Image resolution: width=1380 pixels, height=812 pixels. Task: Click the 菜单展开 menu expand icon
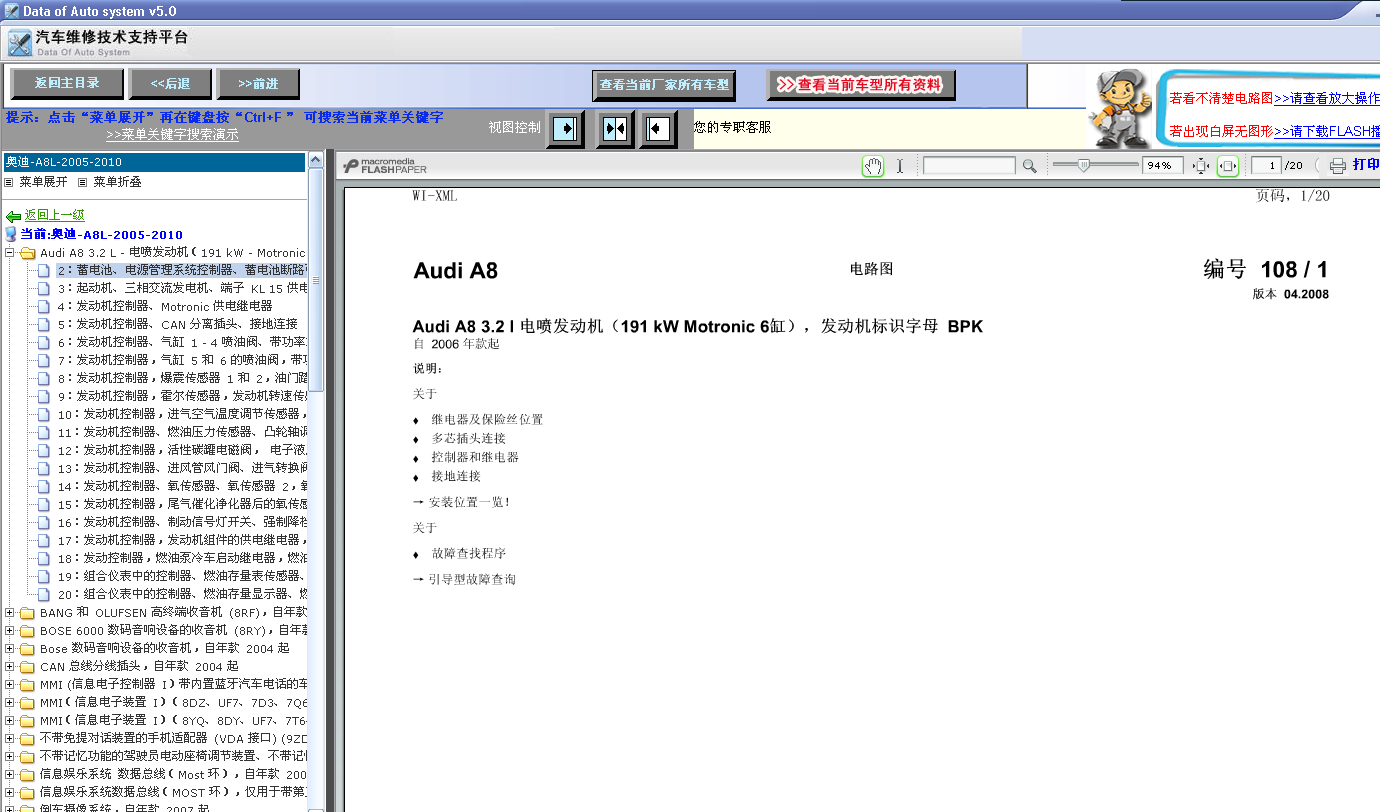click(9, 182)
